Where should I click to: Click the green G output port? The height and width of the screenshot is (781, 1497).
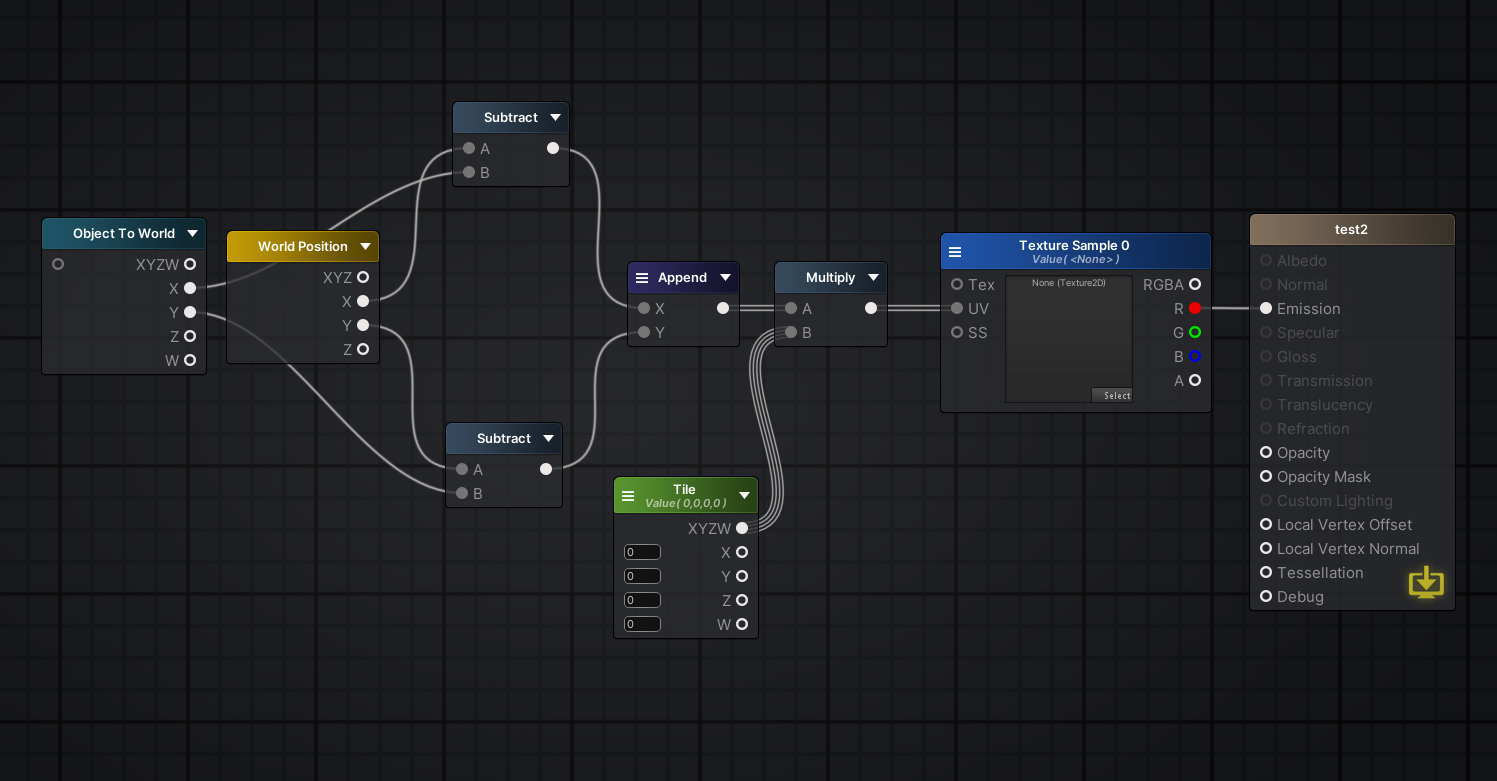click(1195, 333)
